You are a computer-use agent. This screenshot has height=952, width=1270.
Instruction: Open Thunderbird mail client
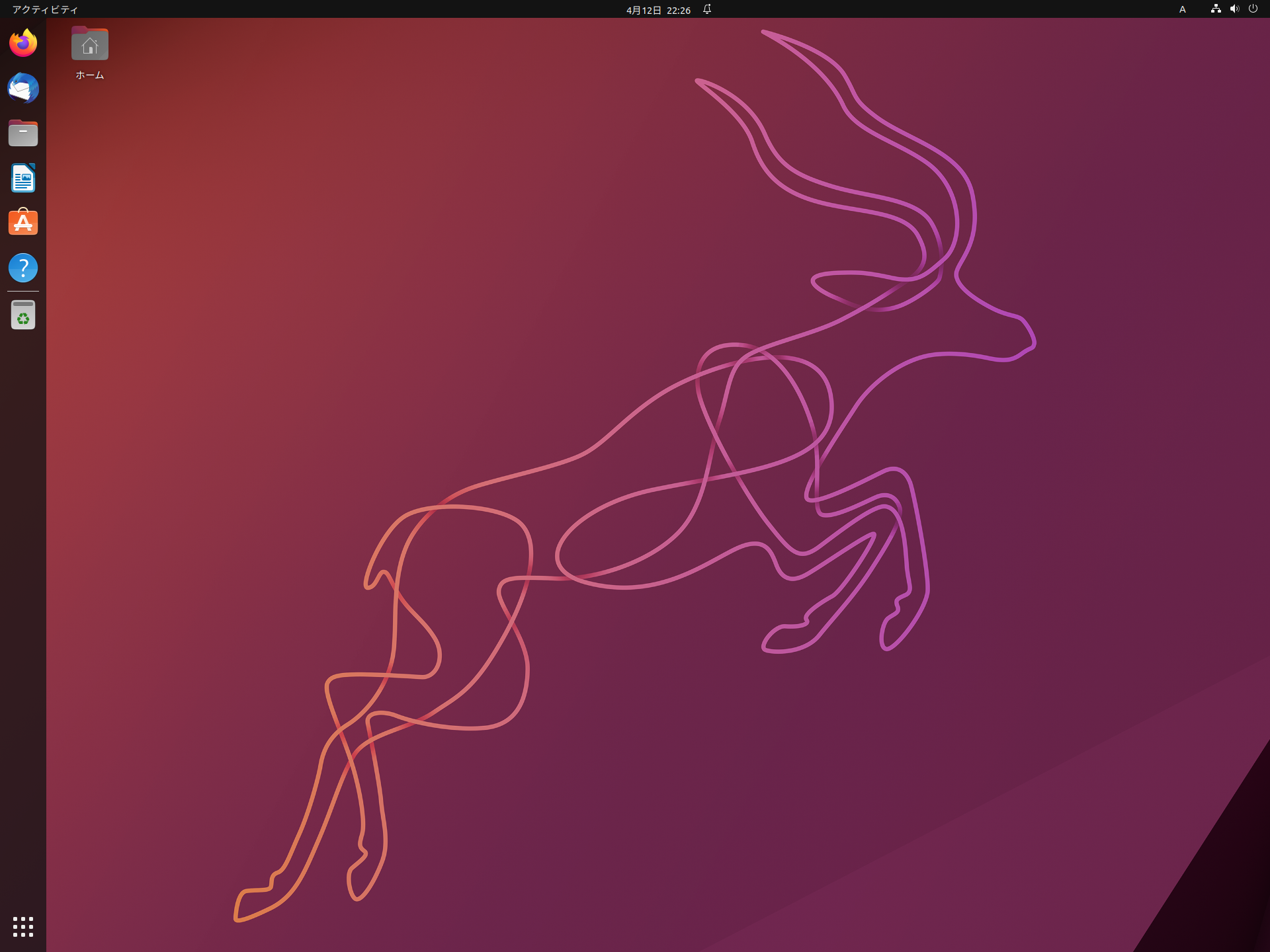point(23,89)
